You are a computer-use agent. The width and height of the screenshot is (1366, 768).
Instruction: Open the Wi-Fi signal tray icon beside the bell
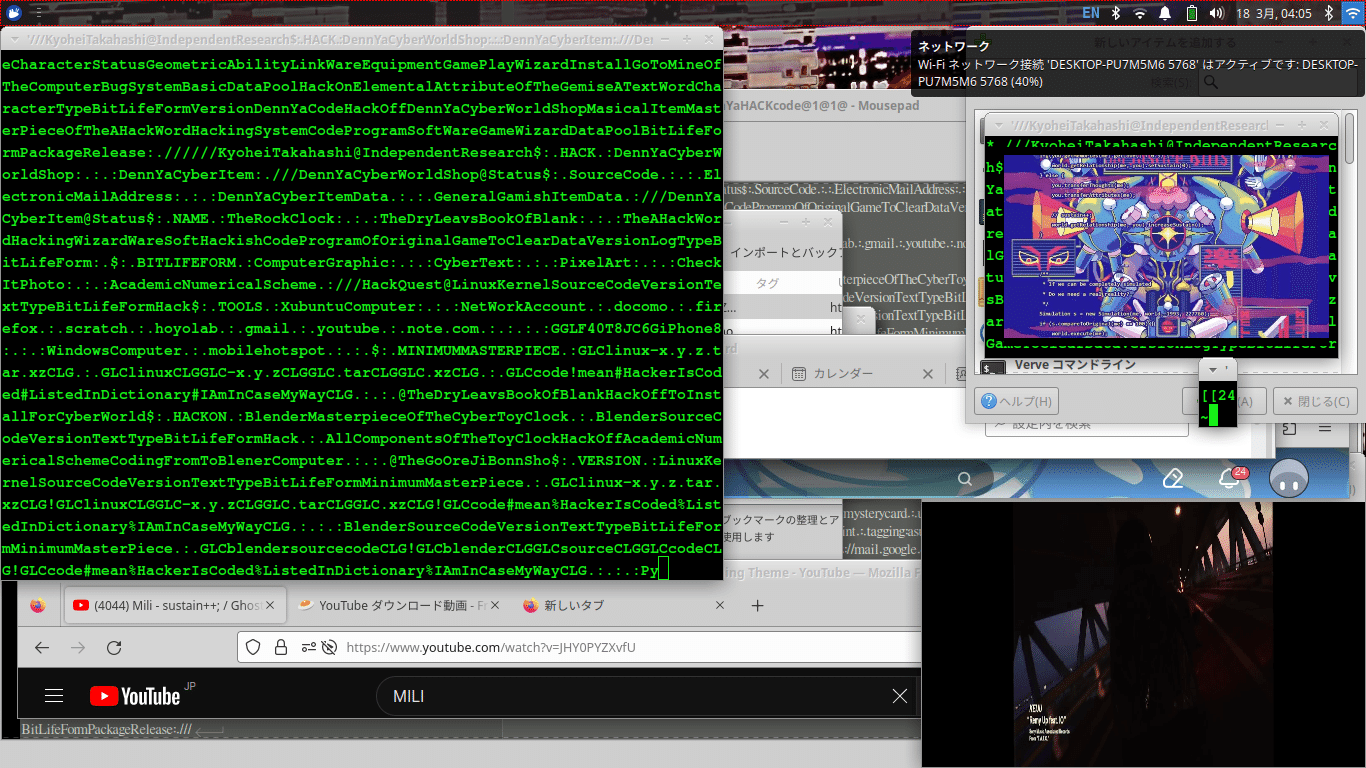1140,13
